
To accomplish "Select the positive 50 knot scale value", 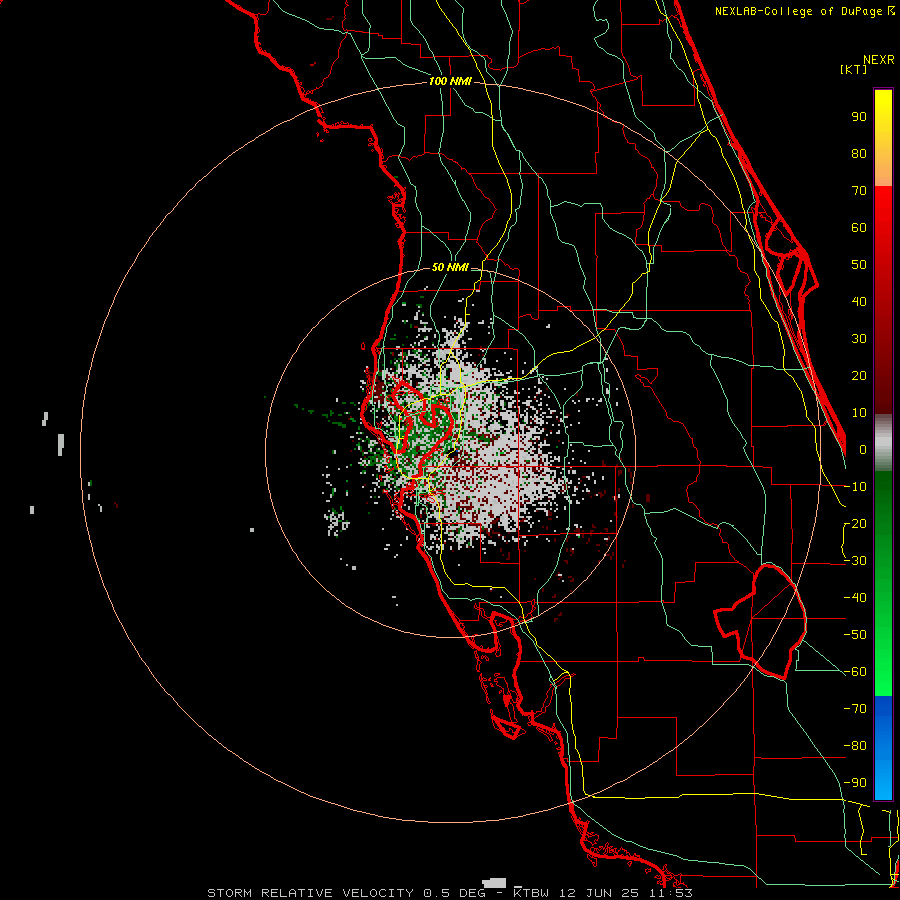I will click(859, 265).
